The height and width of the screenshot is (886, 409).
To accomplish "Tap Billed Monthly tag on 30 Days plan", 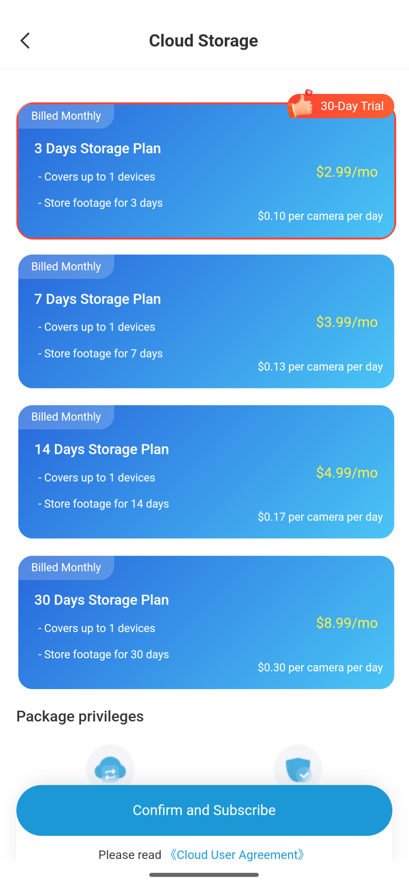I will [x=66, y=567].
